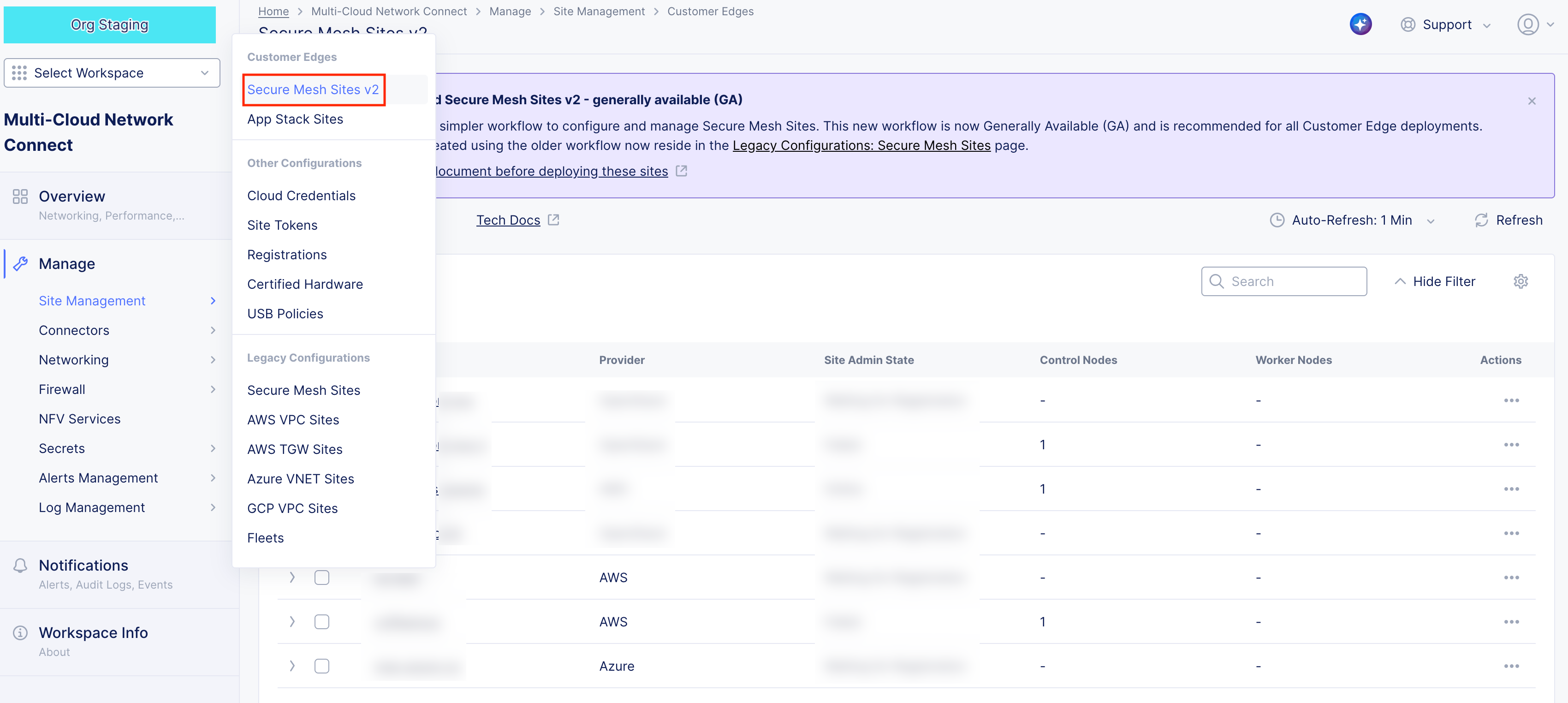
Task: Click the Tech Docs external link icon
Action: click(553, 220)
